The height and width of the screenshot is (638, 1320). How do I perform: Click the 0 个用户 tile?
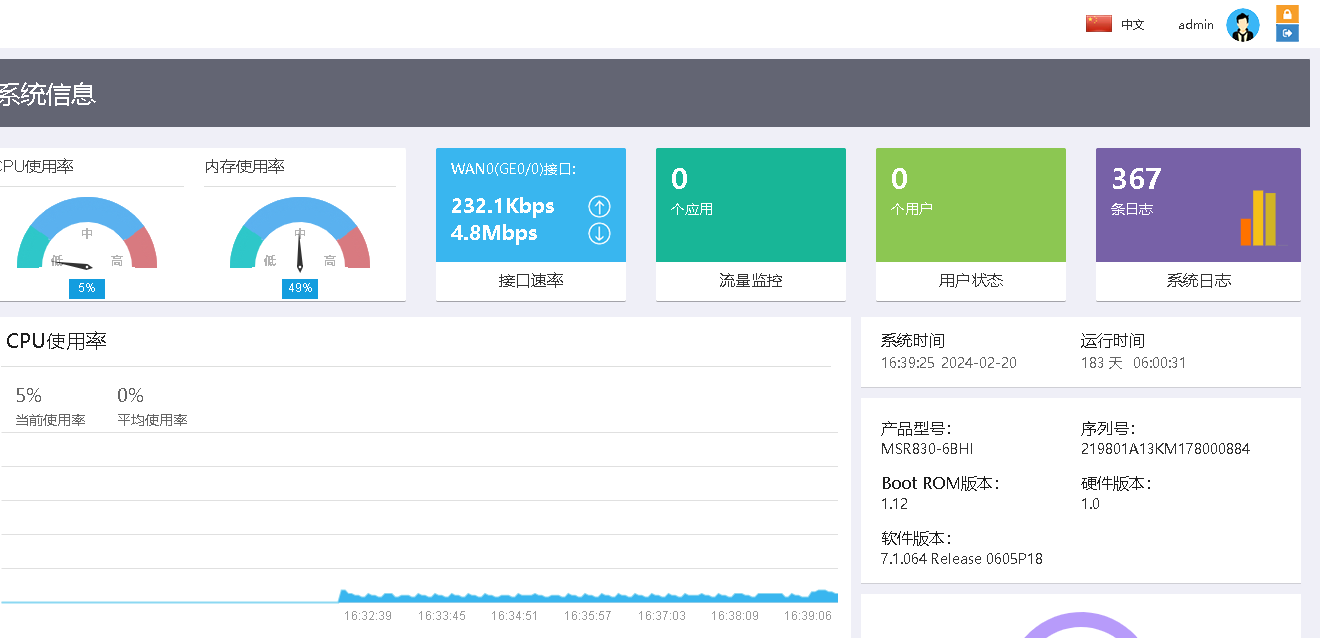click(971, 205)
